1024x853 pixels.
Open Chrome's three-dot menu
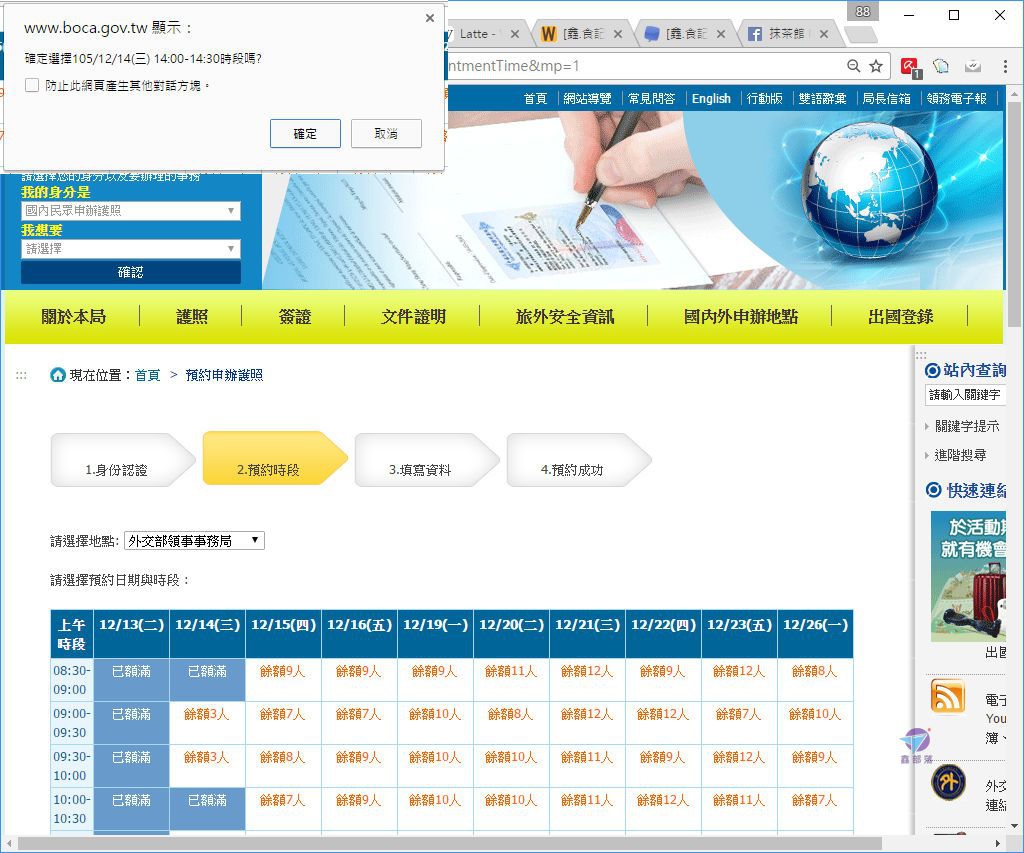point(1004,66)
